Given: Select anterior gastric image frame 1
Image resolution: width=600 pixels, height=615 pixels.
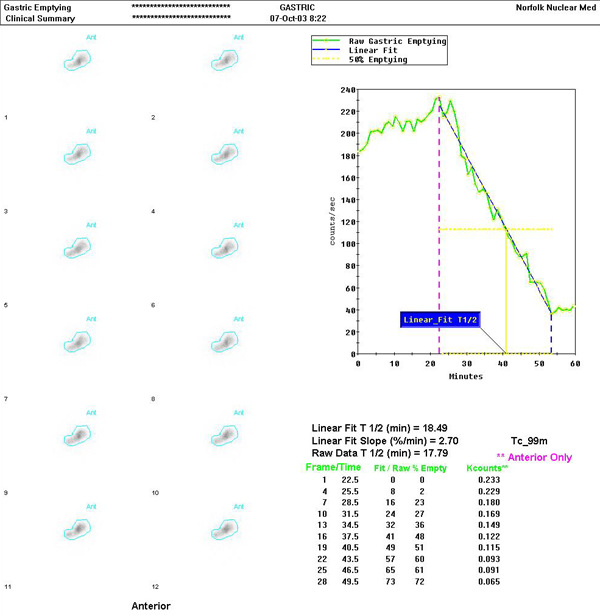Looking at the screenshot, I should [78, 60].
